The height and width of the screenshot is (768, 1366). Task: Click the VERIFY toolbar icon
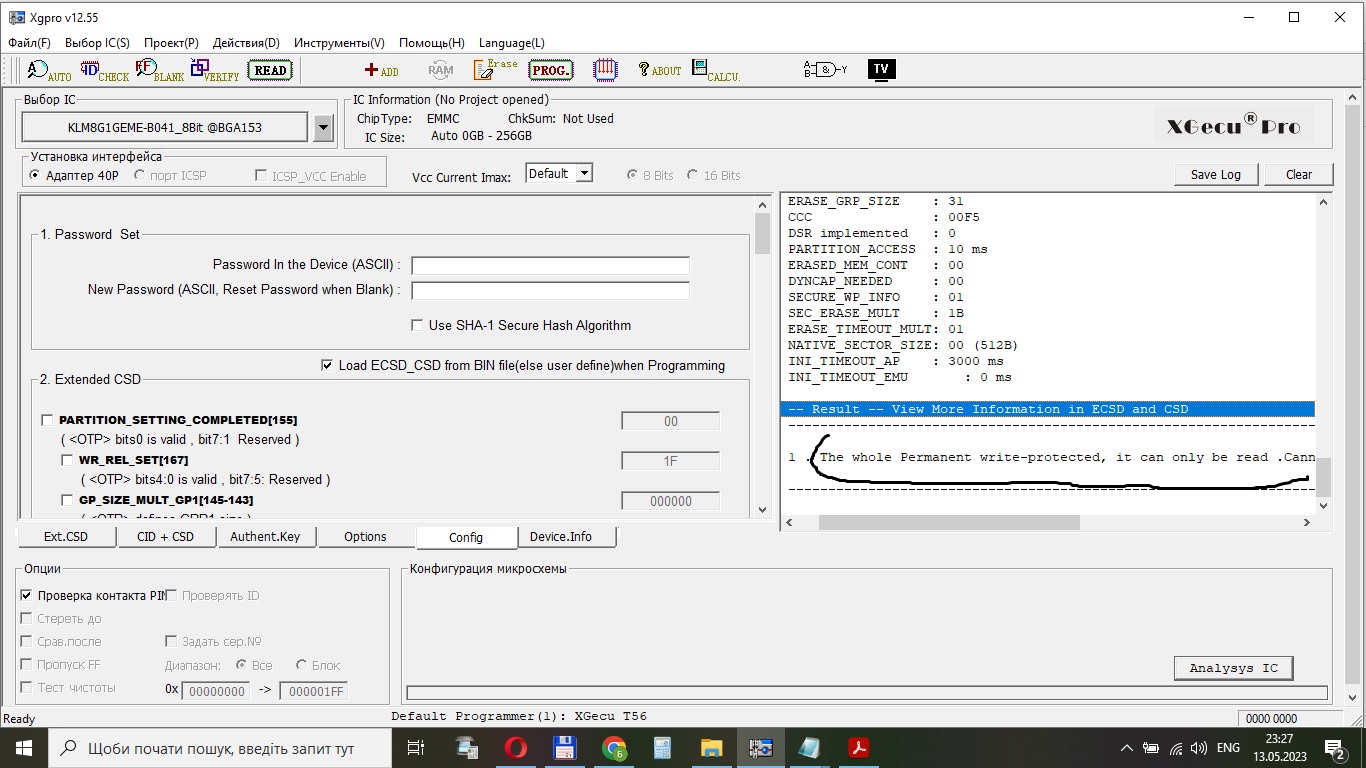[214, 70]
